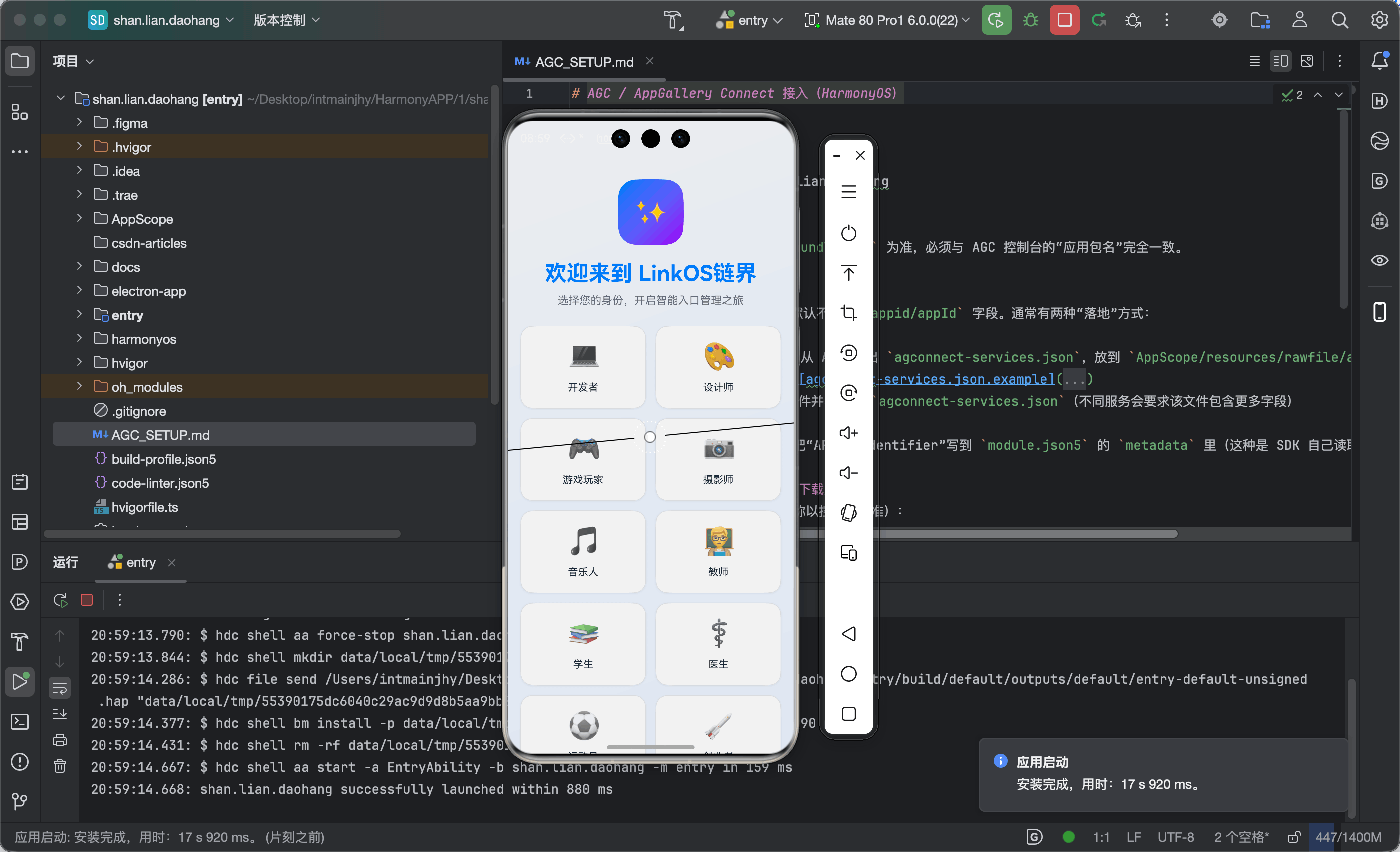Open the Project tool window folder icon
The width and height of the screenshot is (1400, 852).
20,61
